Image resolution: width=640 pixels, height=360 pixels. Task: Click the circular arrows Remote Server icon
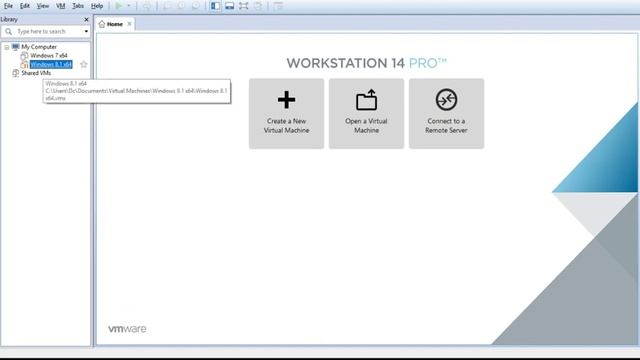pyautogui.click(x=446, y=100)
